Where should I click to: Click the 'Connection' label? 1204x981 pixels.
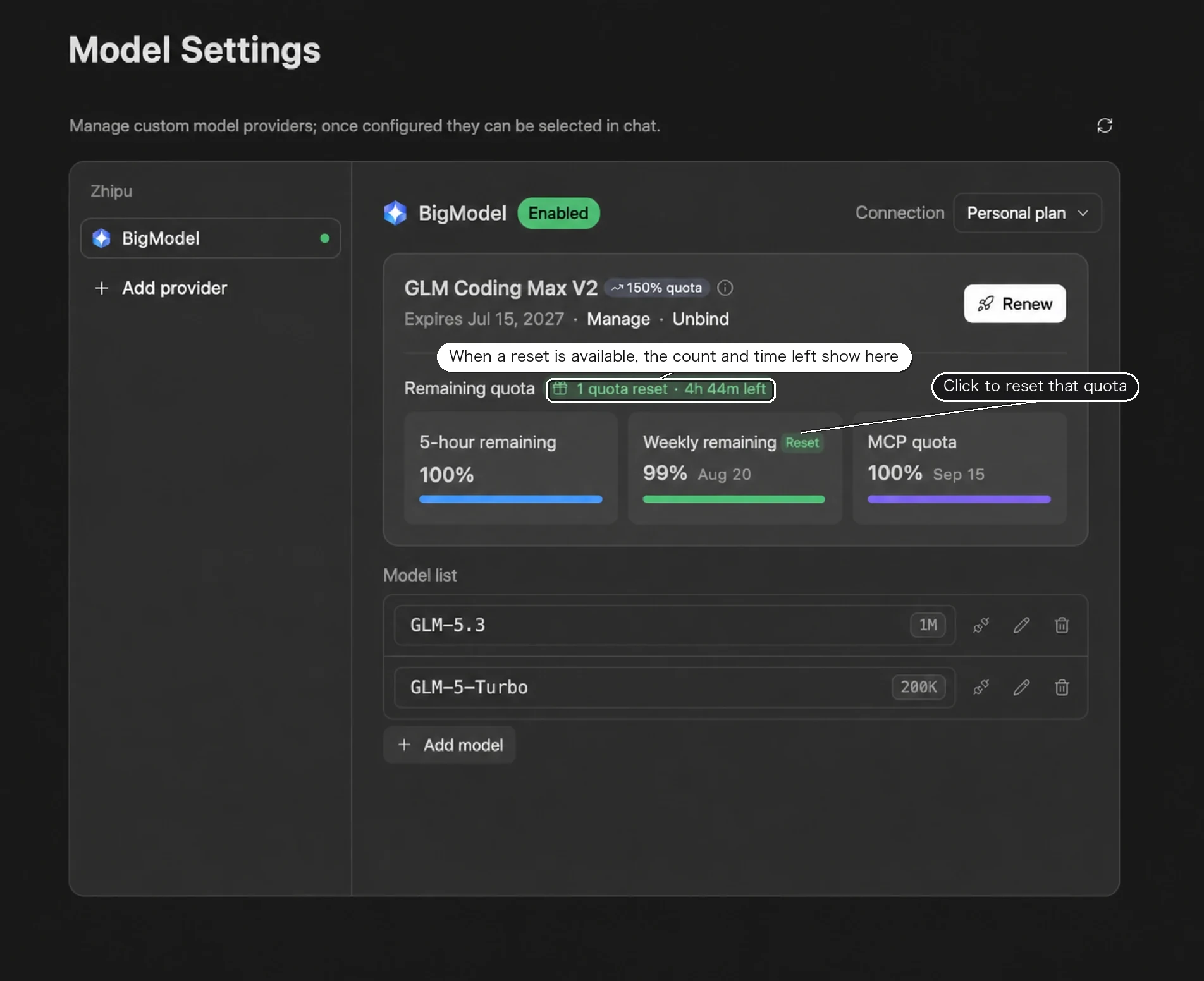click(x=899, y=213)
